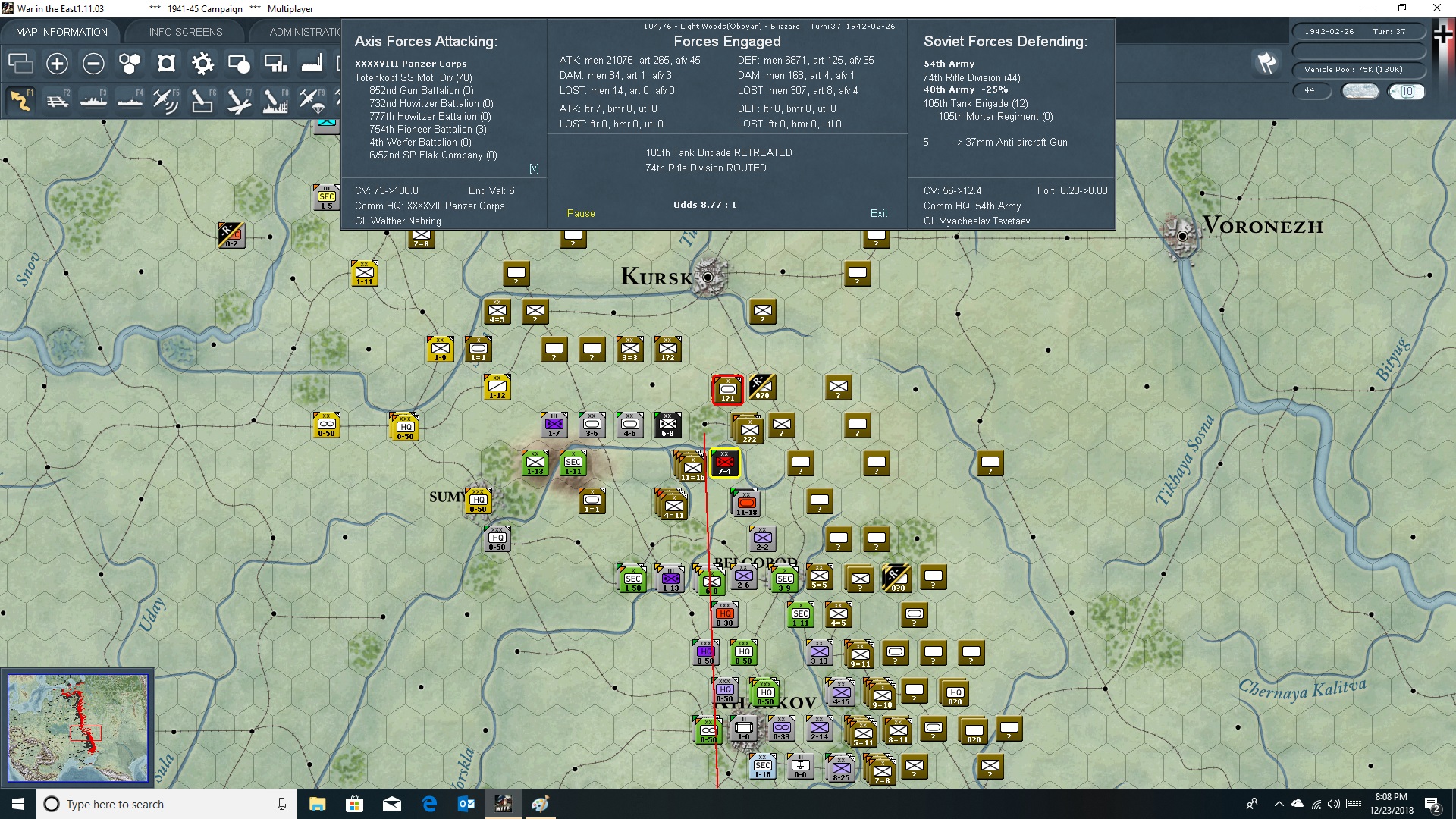Click the zoom out minus icon
This screenshot has height=819, width=1456.
pyautogui.click(x=93, y=64)
